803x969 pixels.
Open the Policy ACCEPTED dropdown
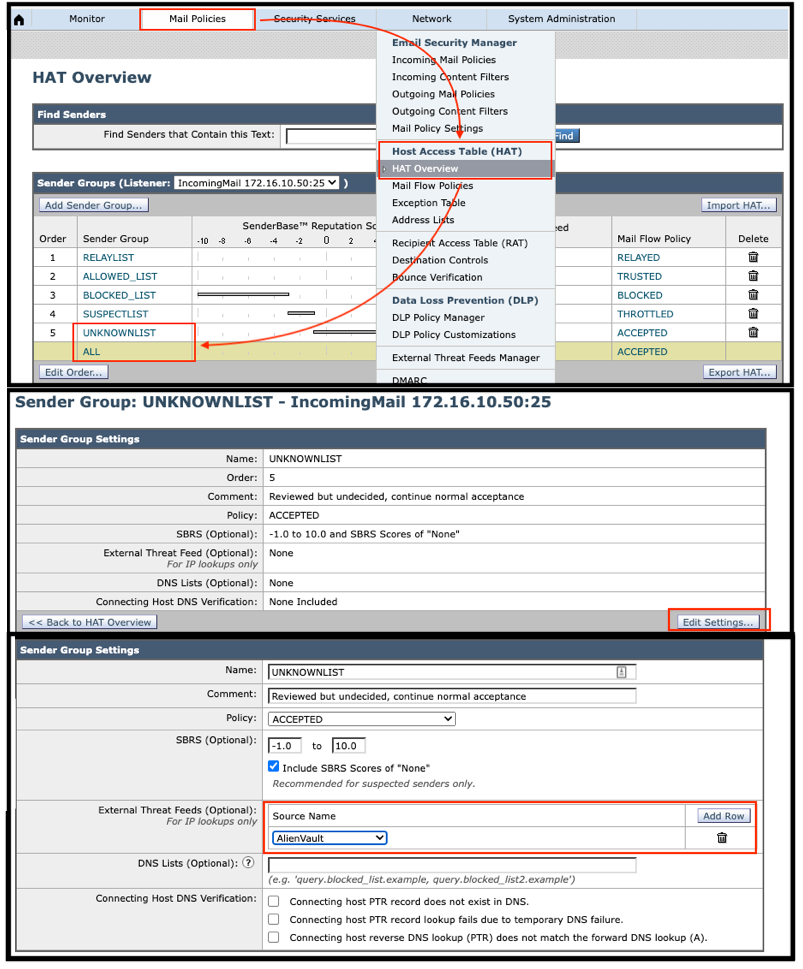tap(362, 719)
